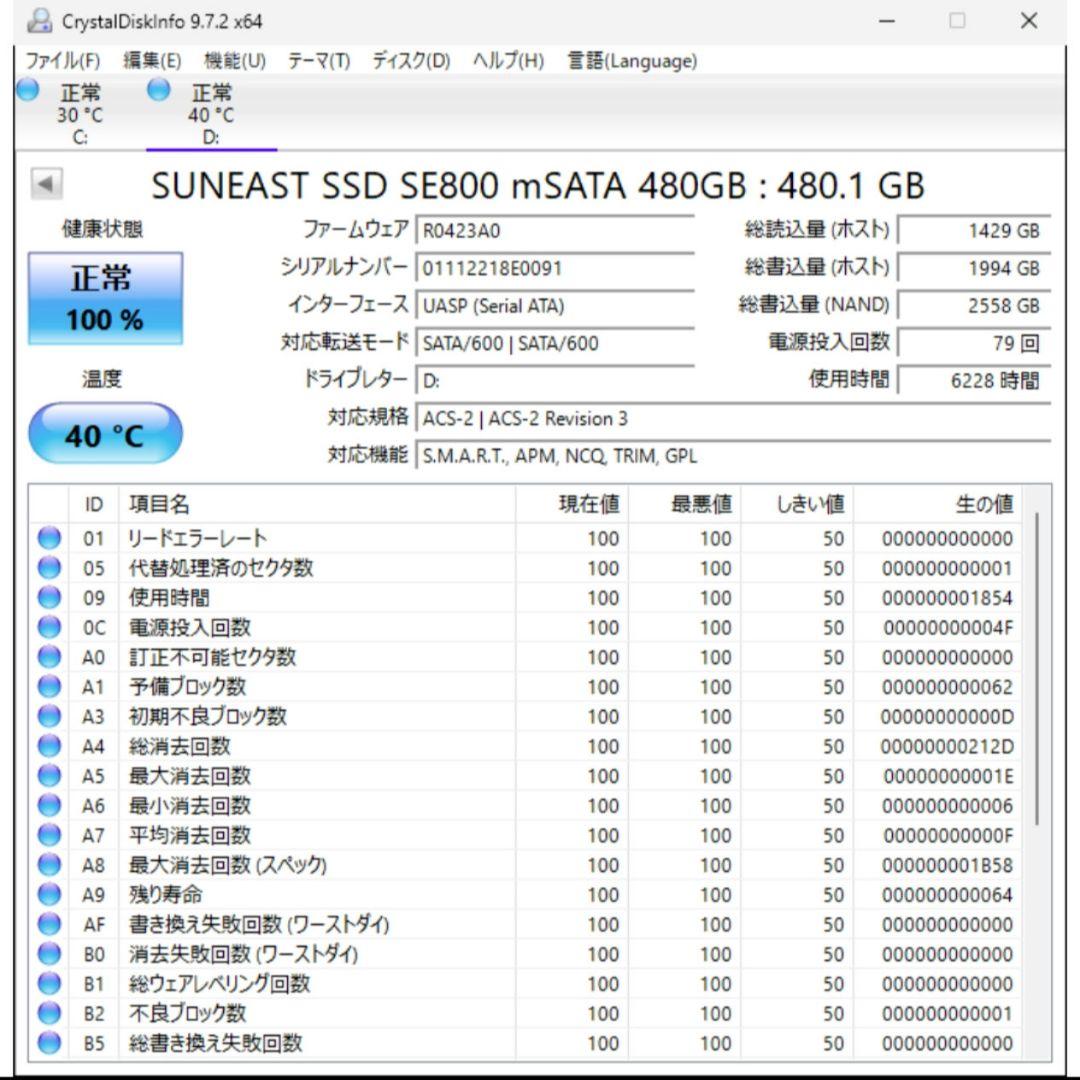Viewport: 1080px width, 1080px height.
Task: Click the status orb beside 総消去回数
Action: (x=49, y=747)
